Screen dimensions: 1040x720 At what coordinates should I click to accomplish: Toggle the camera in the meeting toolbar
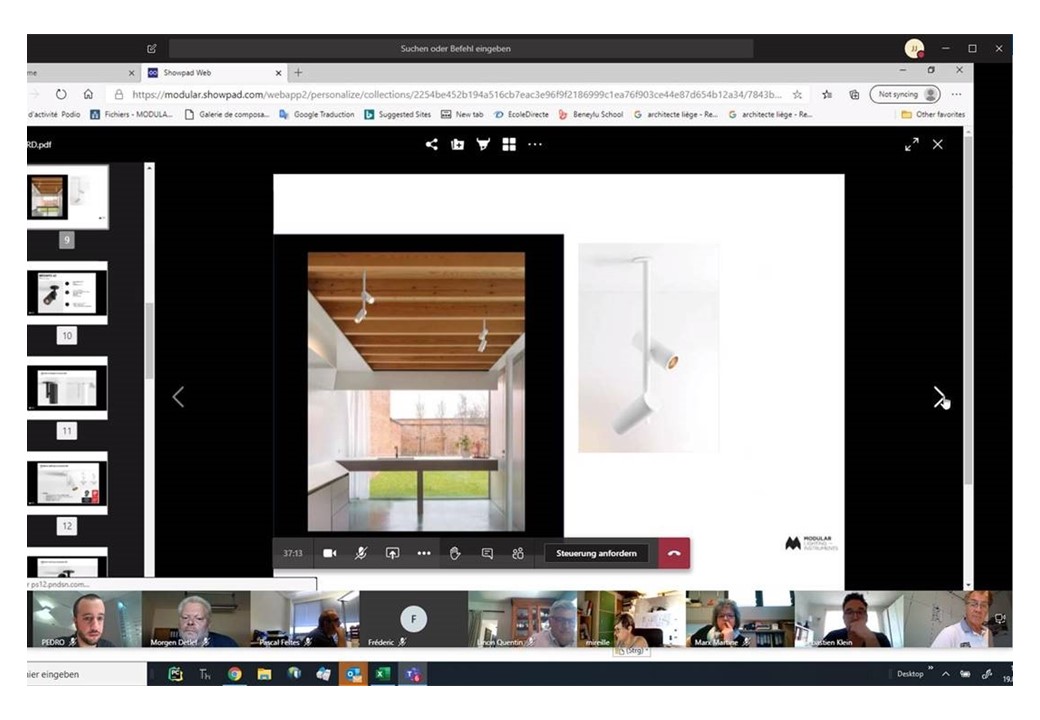pyautogui.click(x=330, y=553)
